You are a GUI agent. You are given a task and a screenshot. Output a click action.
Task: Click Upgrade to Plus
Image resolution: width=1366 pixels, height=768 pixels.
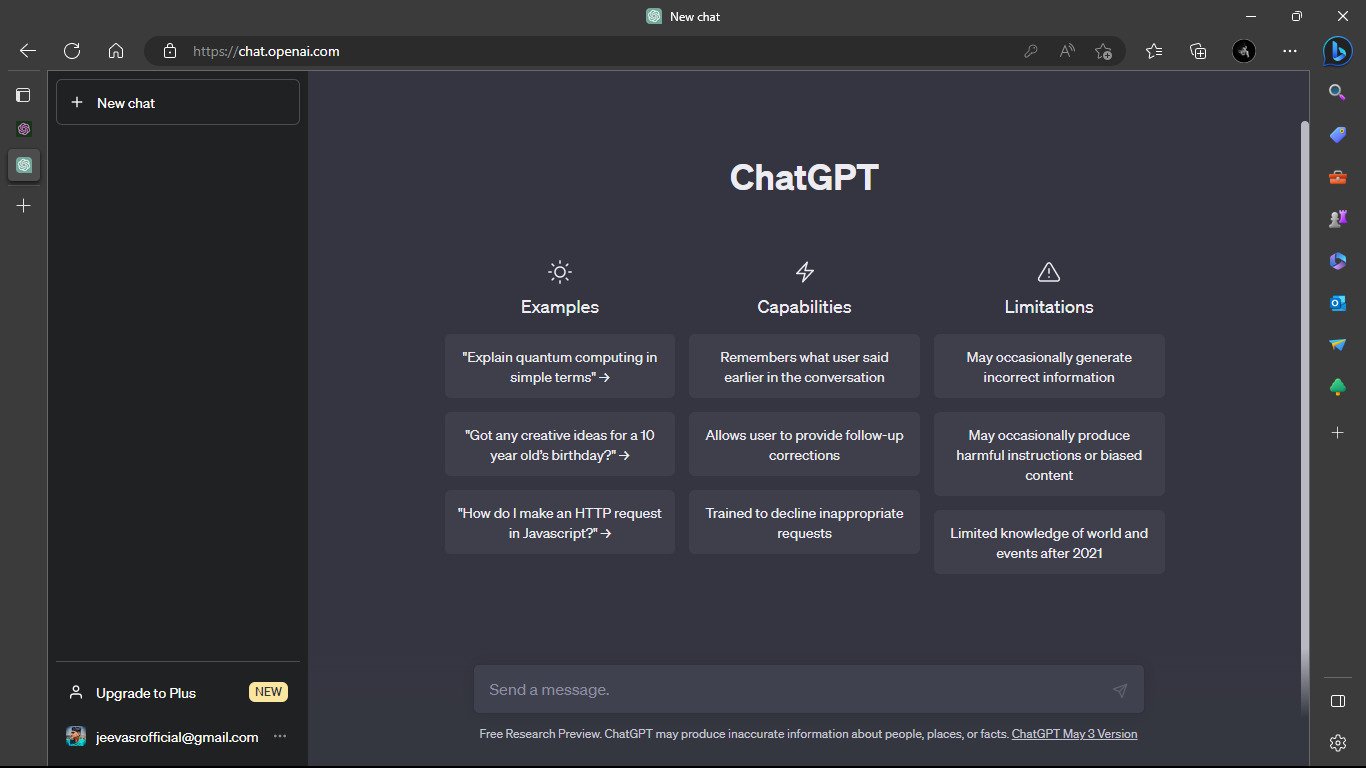pyautogui.click(x=178, y=692)
